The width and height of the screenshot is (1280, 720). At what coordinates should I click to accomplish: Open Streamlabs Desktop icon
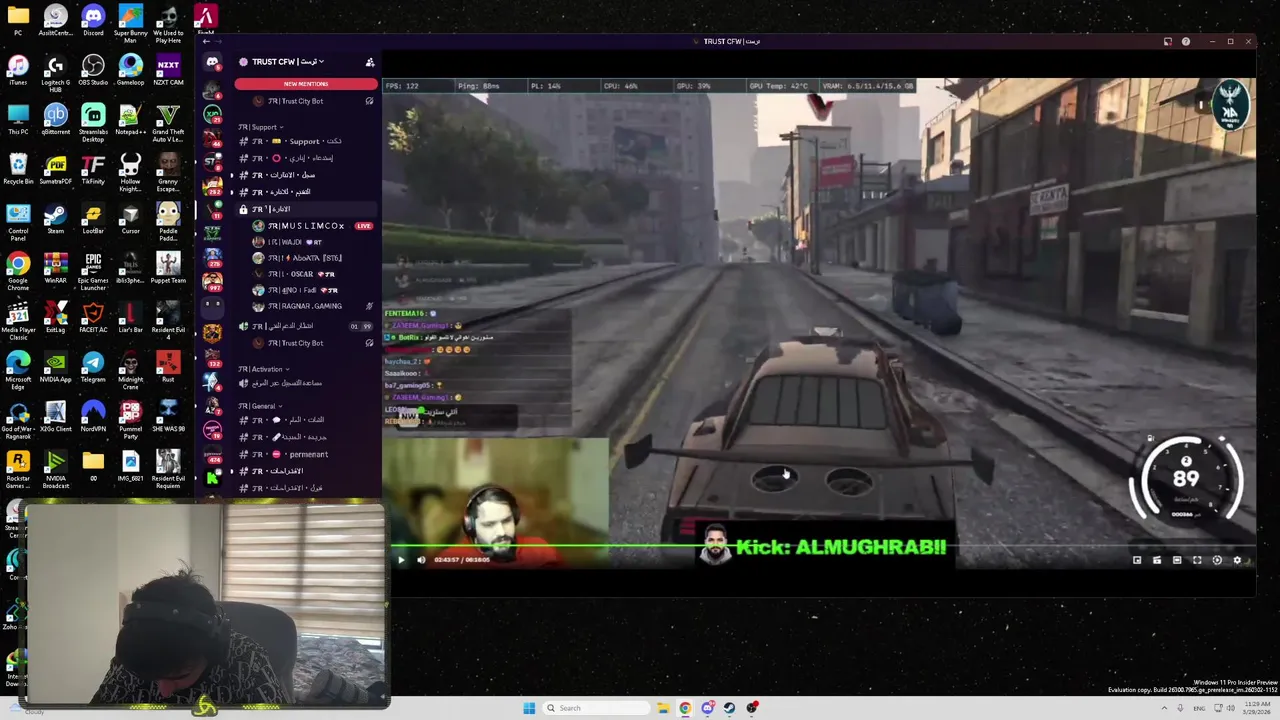pos(93,121)
